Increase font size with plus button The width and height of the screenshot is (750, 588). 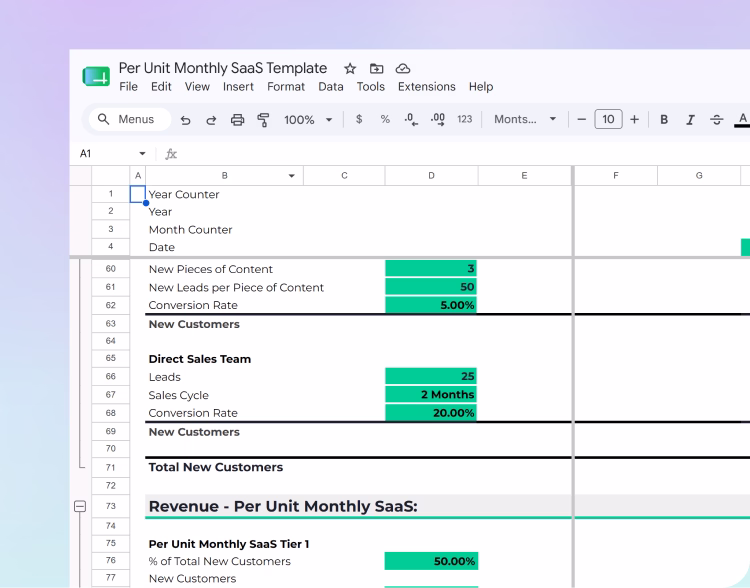(x=634, y=120)
